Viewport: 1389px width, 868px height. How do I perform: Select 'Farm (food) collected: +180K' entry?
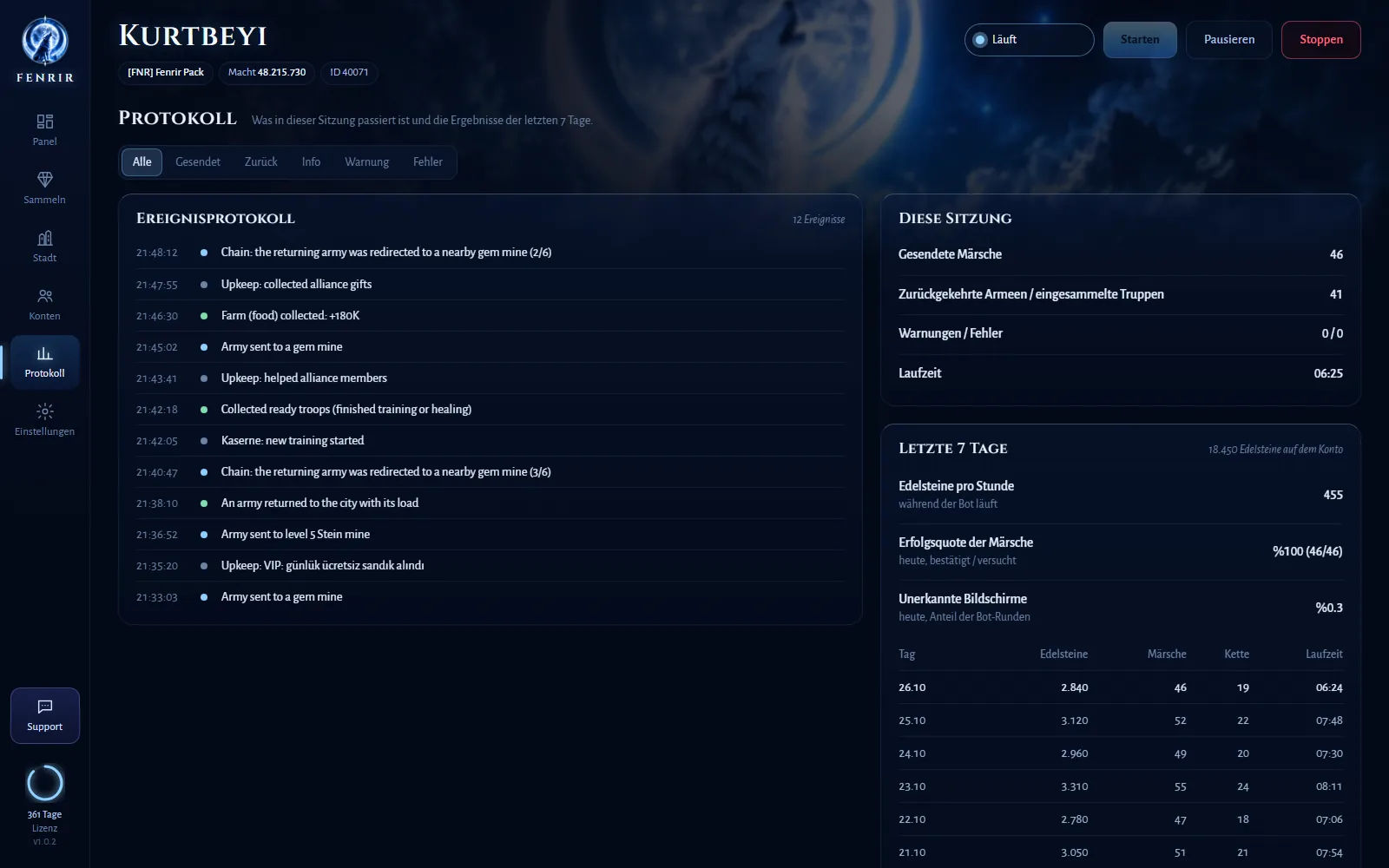[x=490, y=316]
